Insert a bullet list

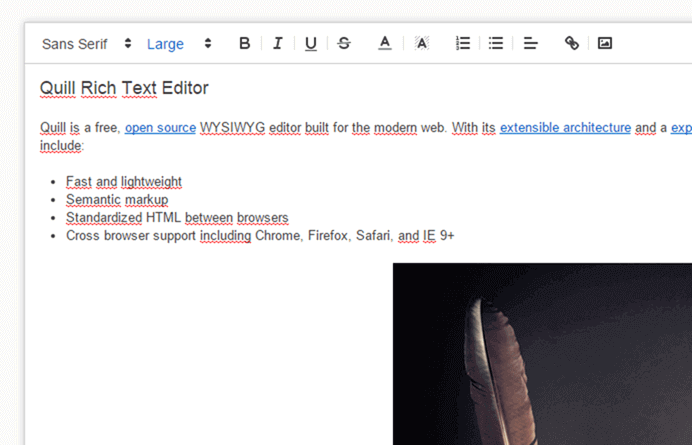pyautogui.click(x=496, y=43)
